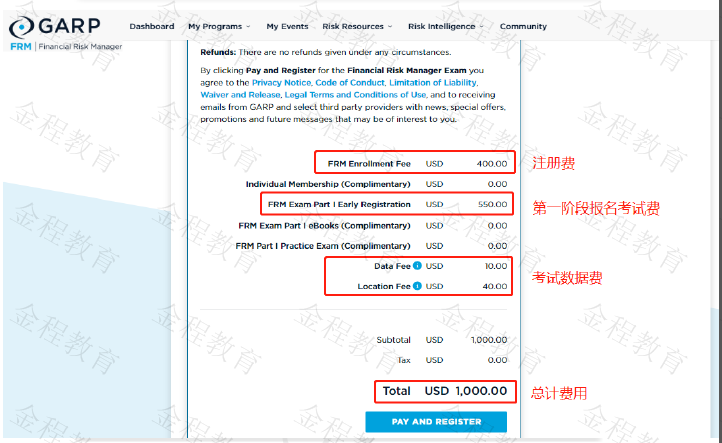Click the Subtotal 1,000.00 amount

489,340
